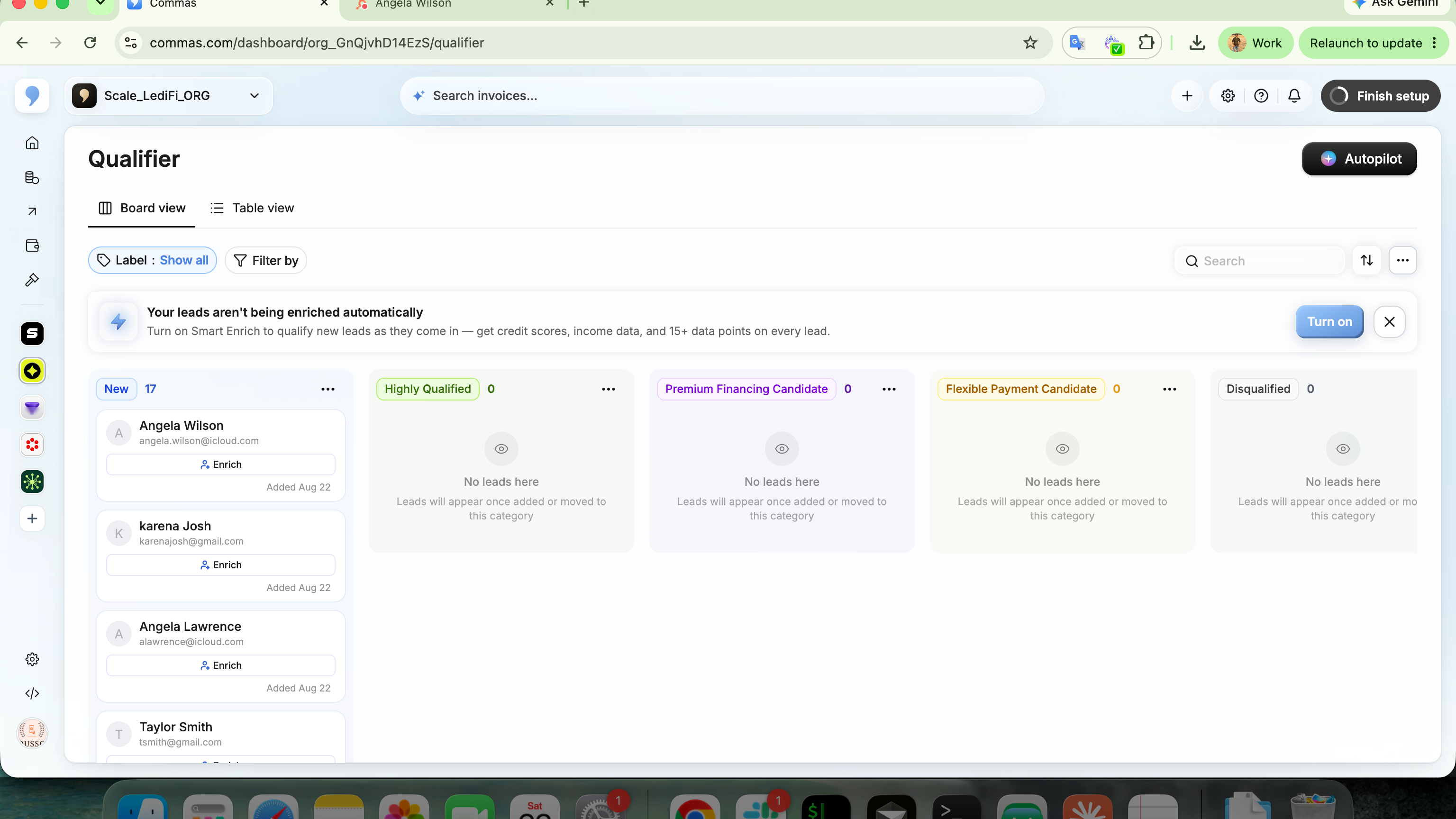Screen dimensions: 1456x819
Task: Open sidebar settings gear at bottom
Action: tap(32, 659)
